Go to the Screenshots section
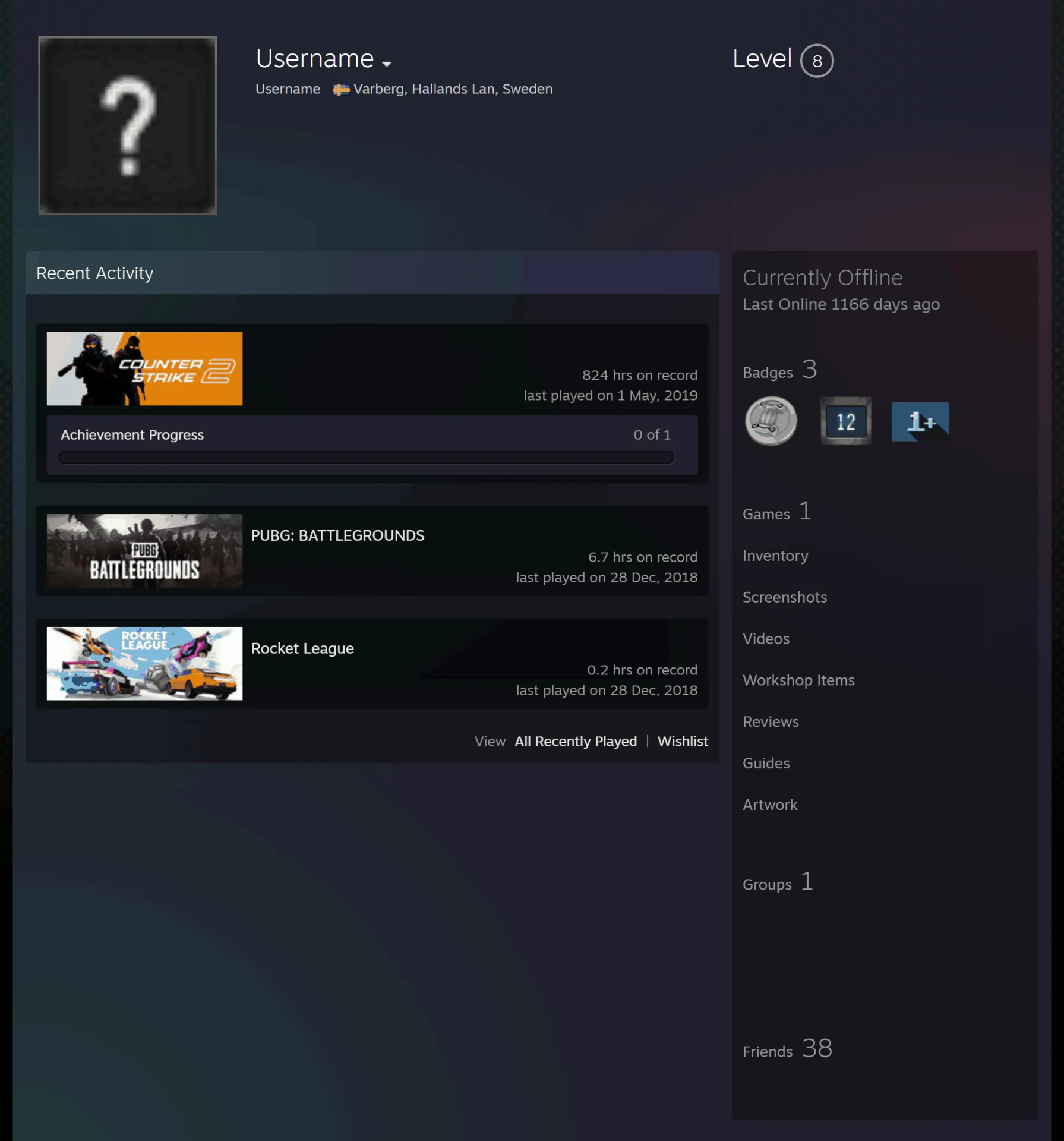Viewport: 1064px width, 1141px height. coord(785,597)
